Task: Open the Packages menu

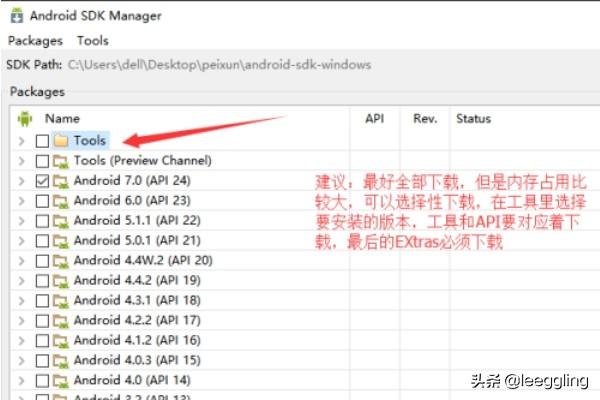Action: click(x=35, y=41)
